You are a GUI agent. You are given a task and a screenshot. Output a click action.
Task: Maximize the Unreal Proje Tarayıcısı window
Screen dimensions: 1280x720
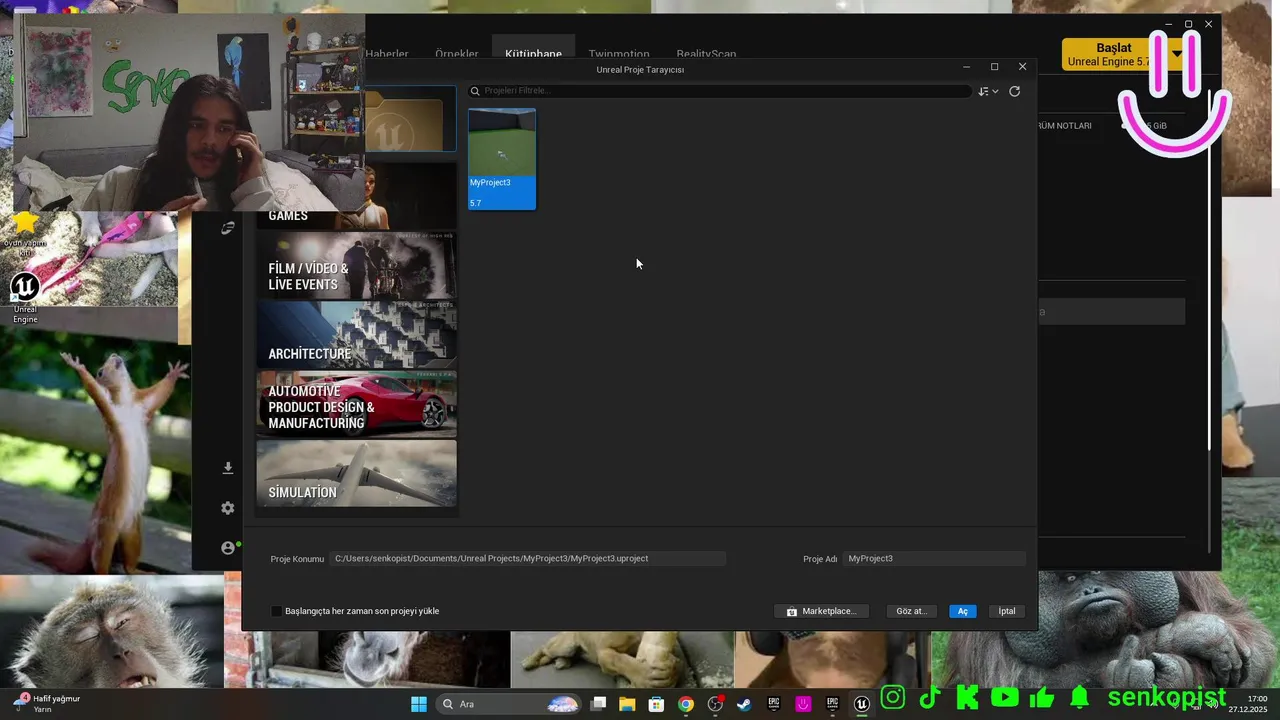click(994, 67)
